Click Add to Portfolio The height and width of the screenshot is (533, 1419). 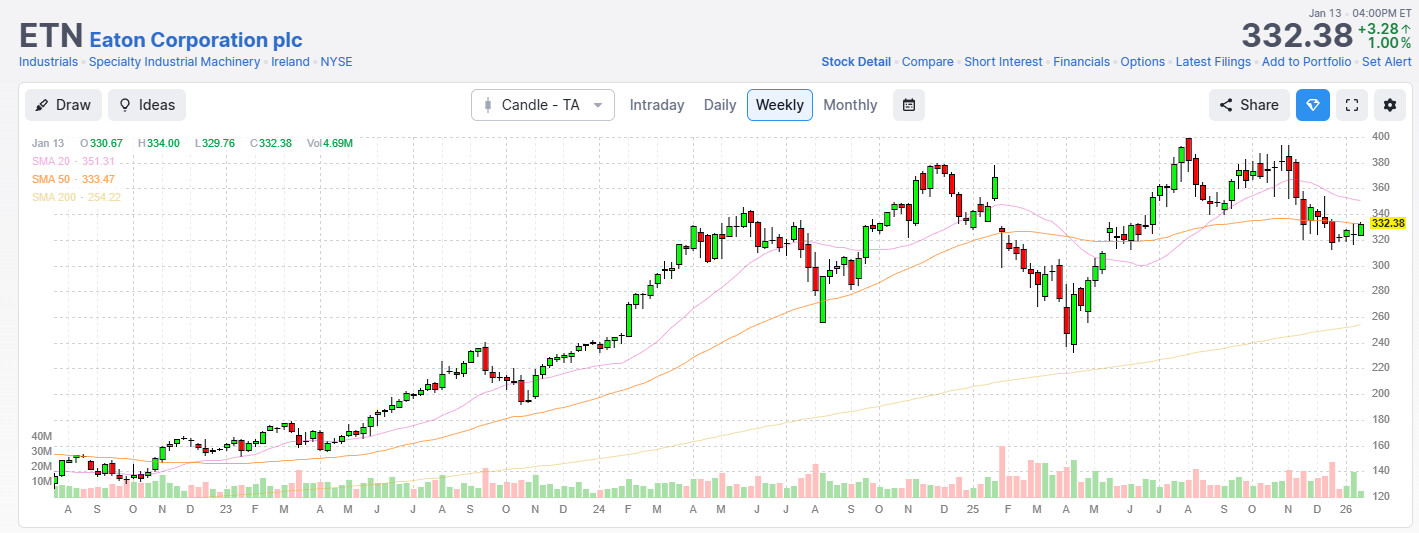click(x=1306, y=62)
